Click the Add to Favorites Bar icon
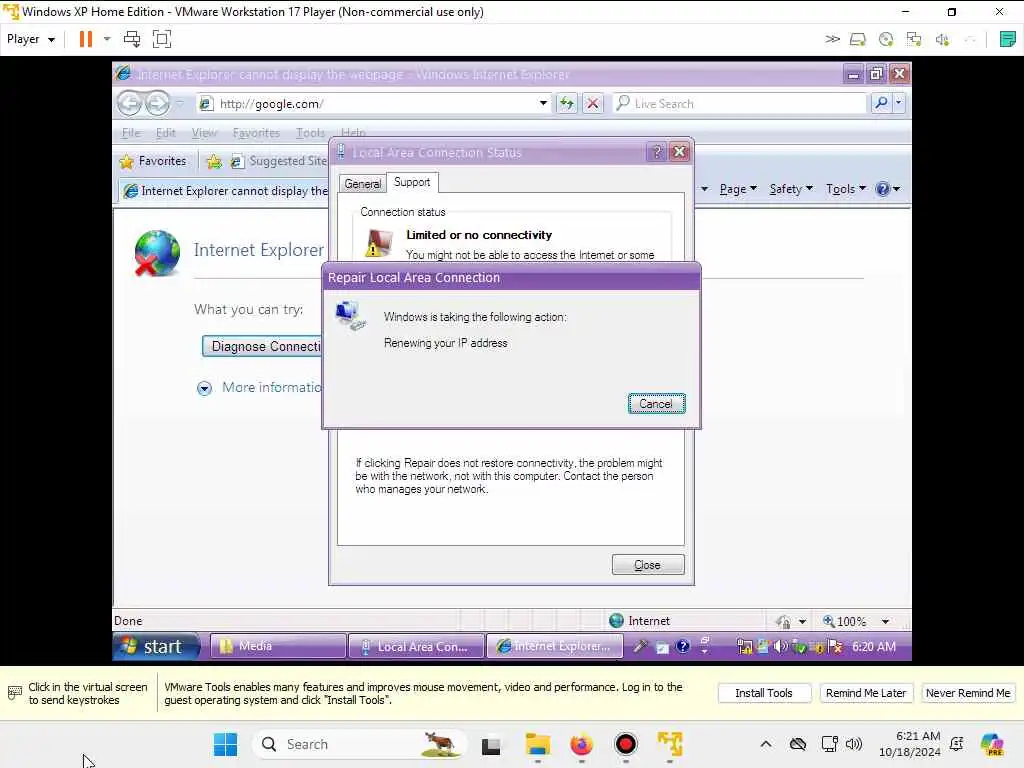This screenshot has width=1024, height=768. [x=214, y=161]
